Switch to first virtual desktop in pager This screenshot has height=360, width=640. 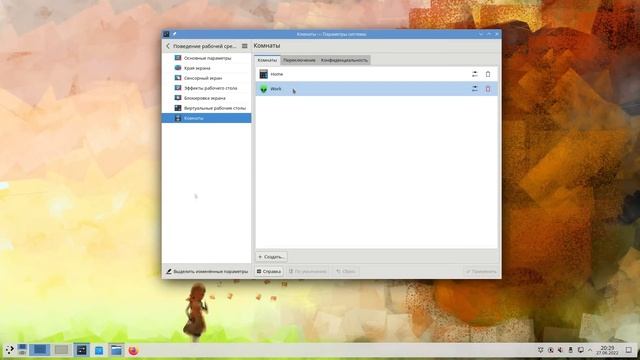coord(40,350)
